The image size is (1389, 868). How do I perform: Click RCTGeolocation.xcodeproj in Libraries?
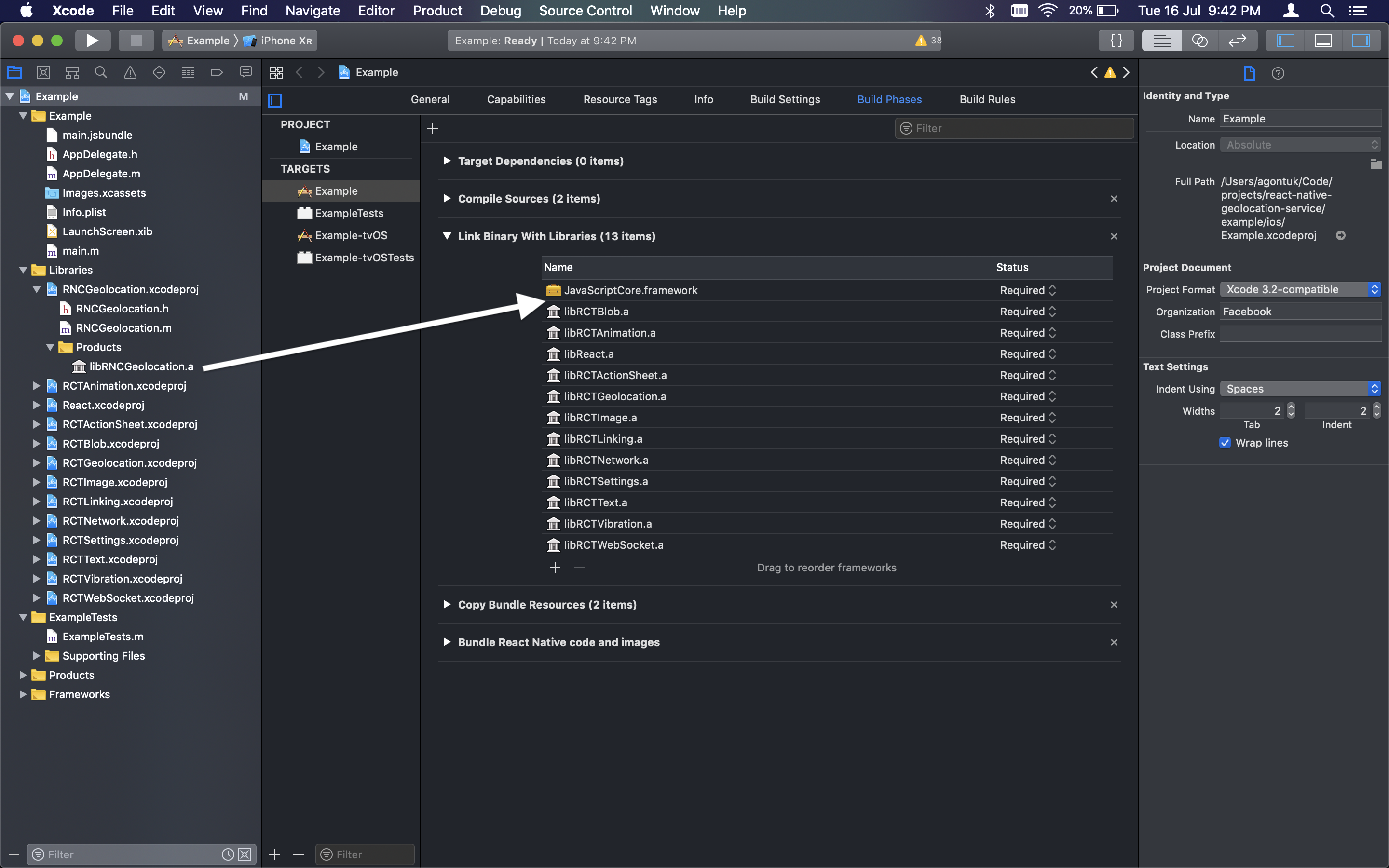click(130, 462)
